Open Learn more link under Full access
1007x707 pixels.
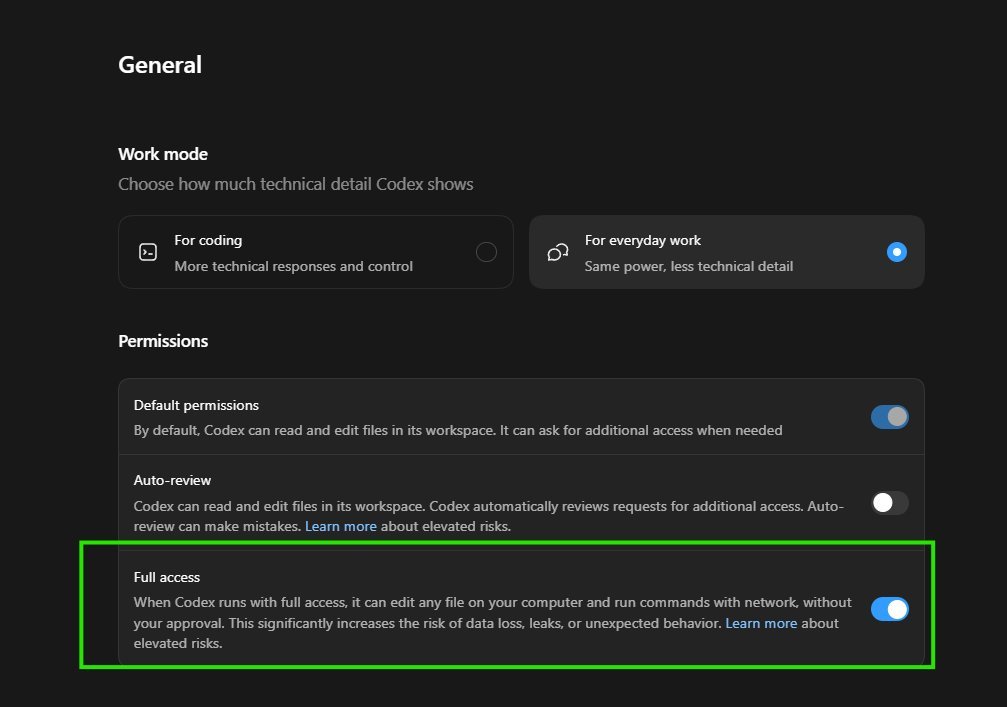pos(761,623)
